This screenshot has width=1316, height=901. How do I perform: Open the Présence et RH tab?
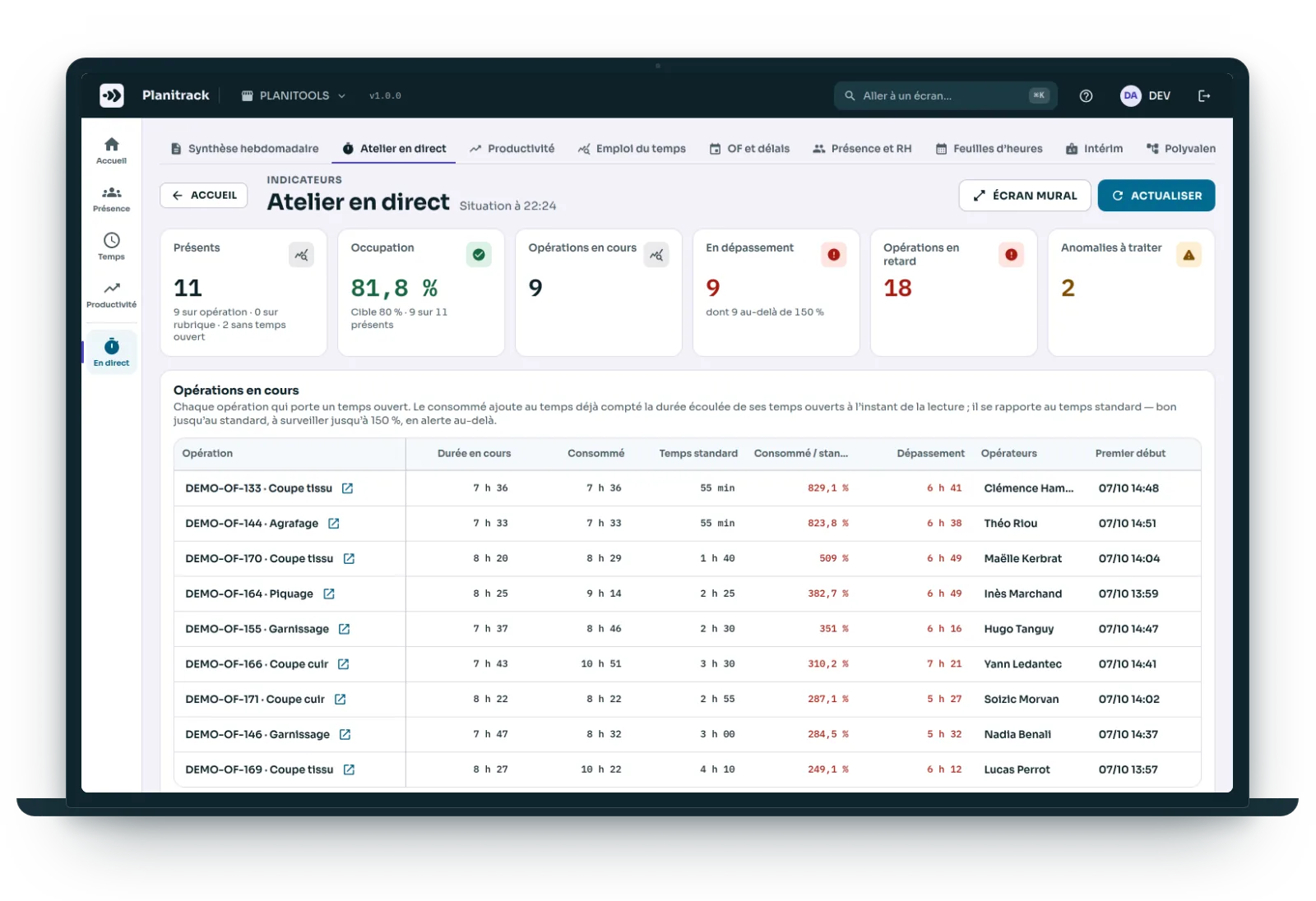click(x=862, y=149)
